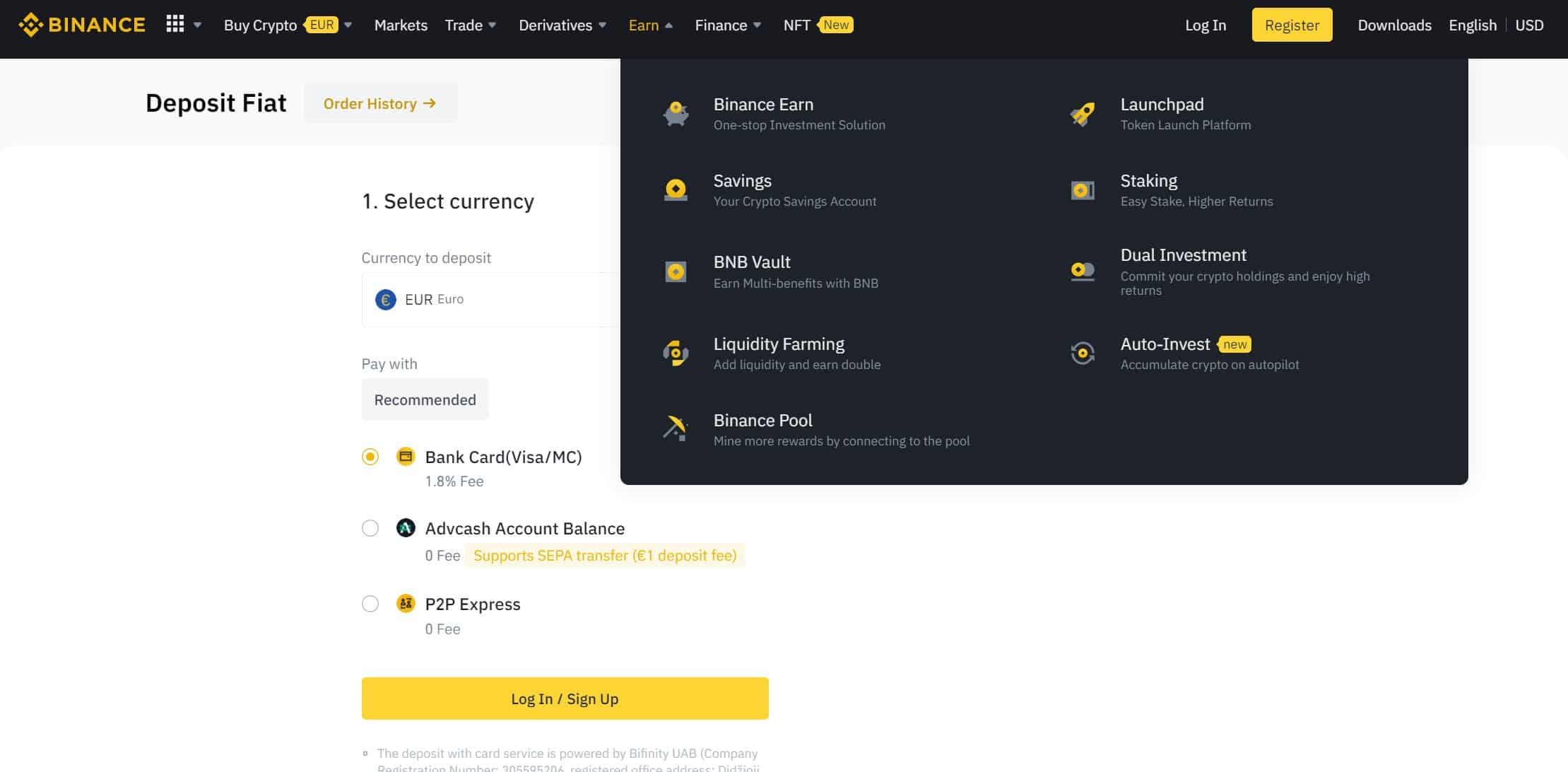1568x772 pixels.
Task: Open the Markets menu item
Action: (401, 25)
